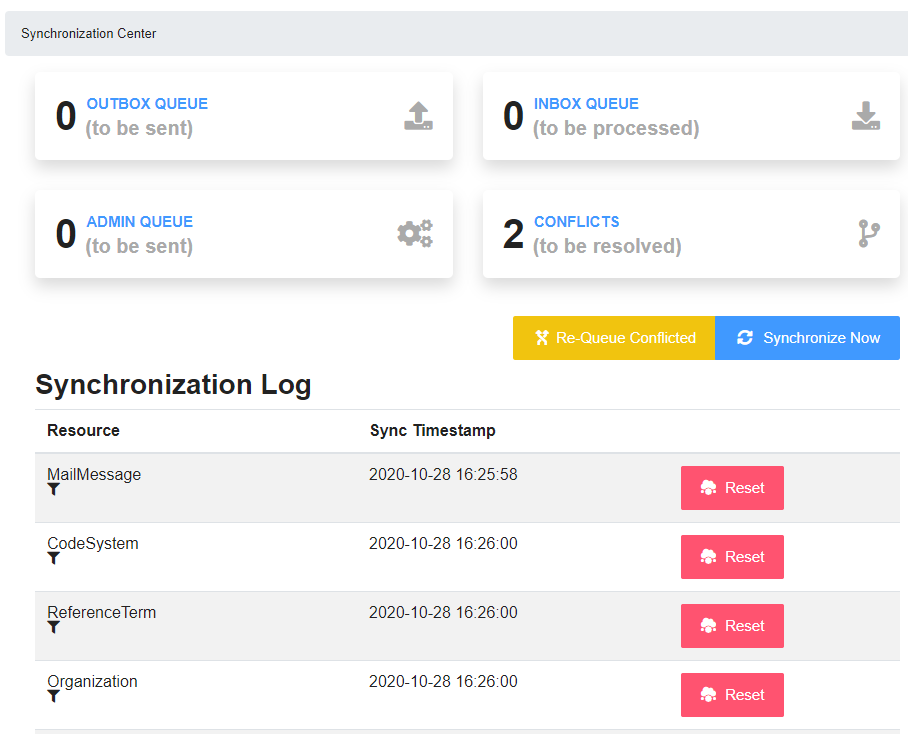
Task: Click the Synchronize Now button
Action: click(807, 338)
